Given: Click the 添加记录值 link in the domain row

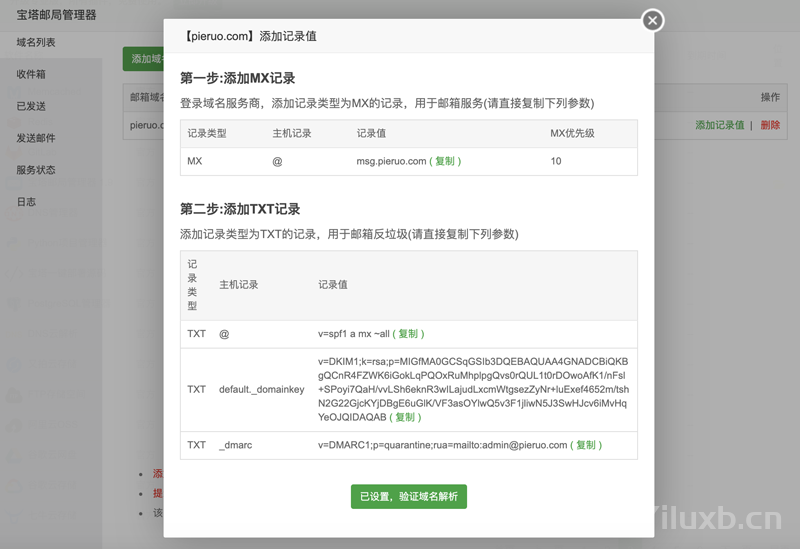Looking at the screenshot, I should pyautogui.click(x=720, y=125).
